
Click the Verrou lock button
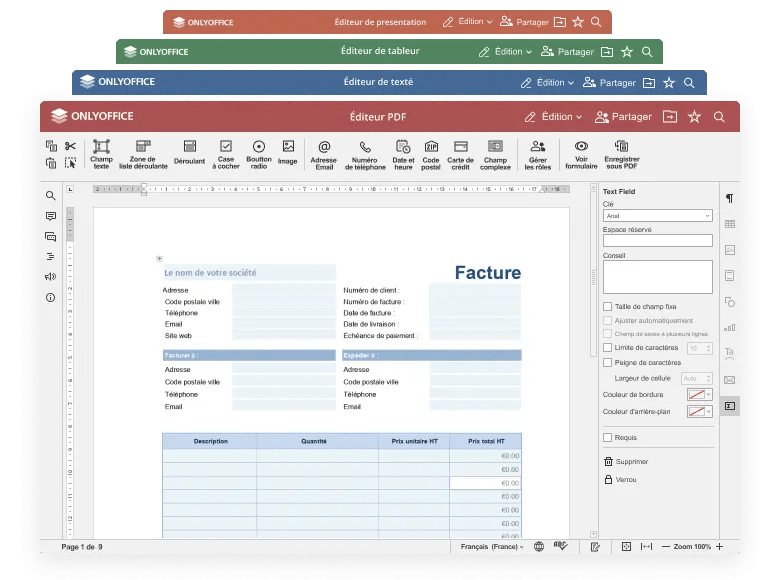click(x=620, y=480)
